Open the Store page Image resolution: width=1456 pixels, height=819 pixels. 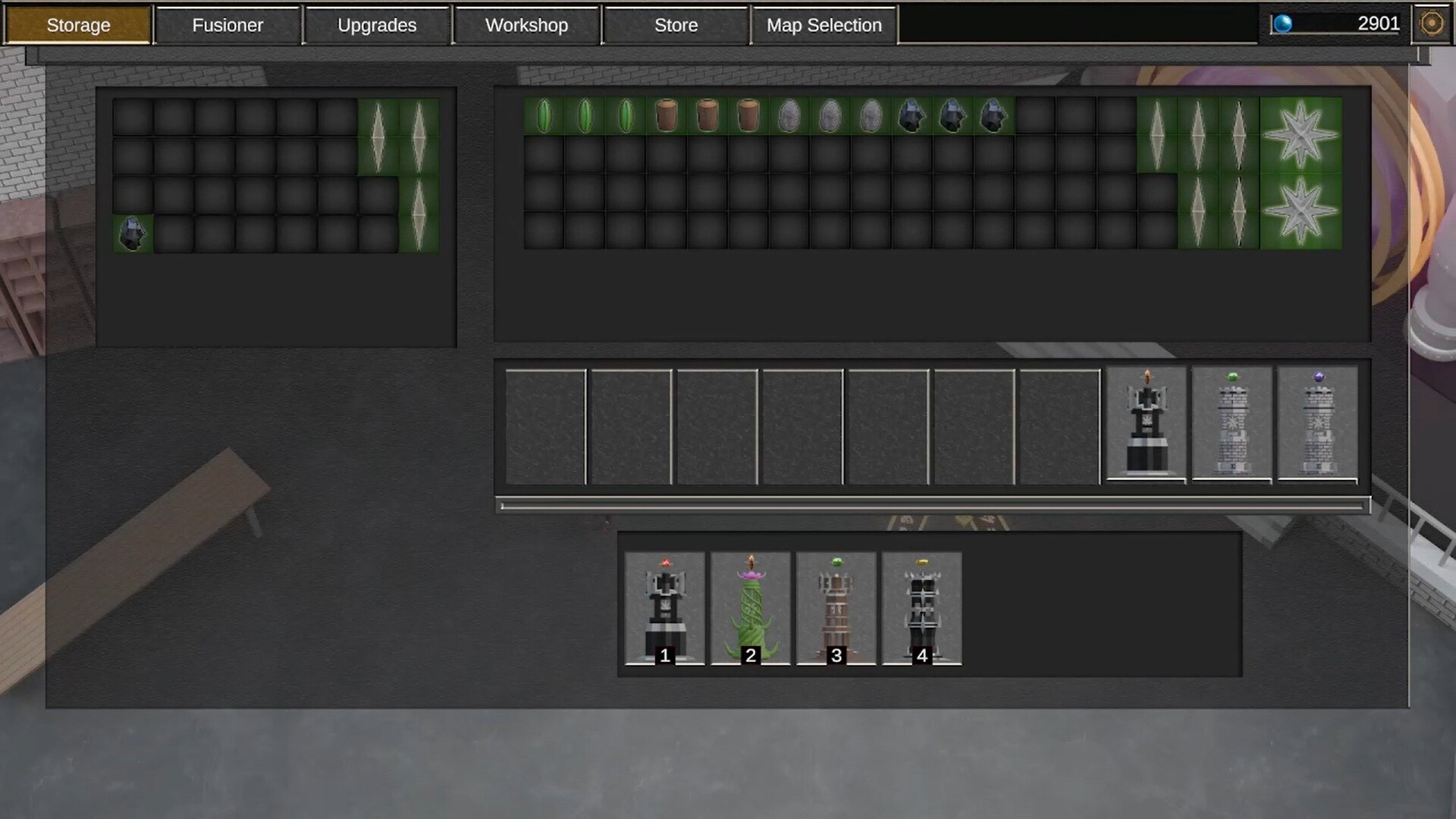[675, 25]
